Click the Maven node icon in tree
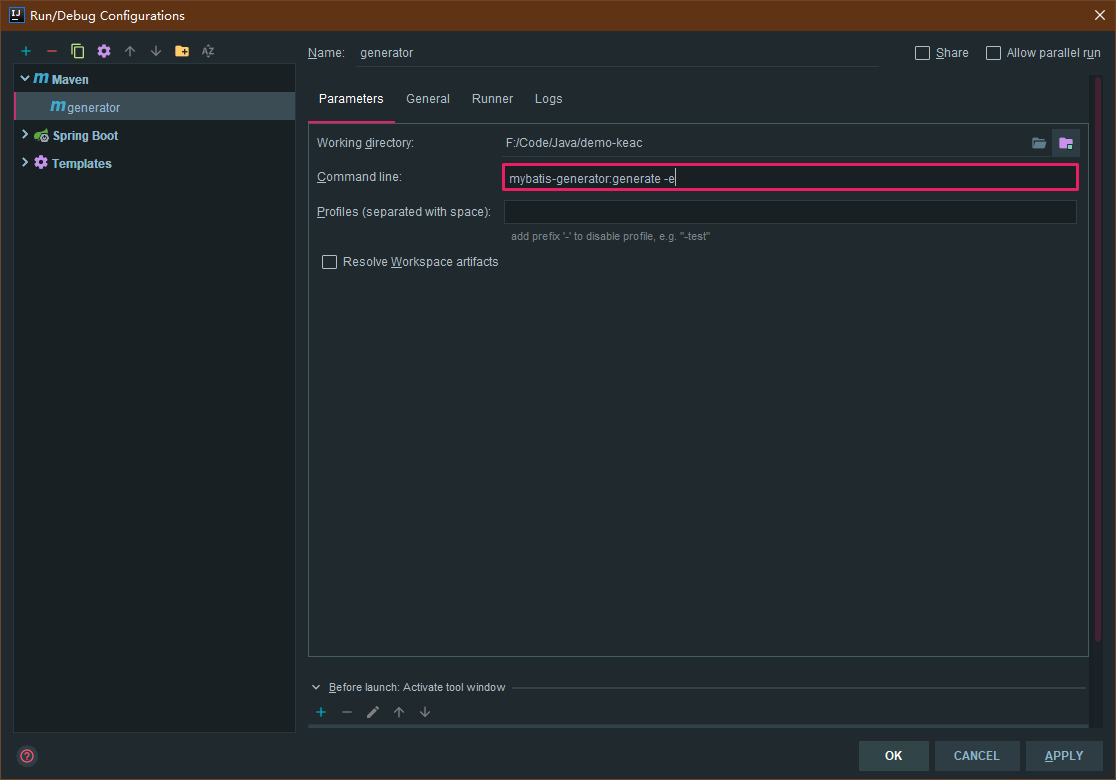1116x780 pixels. (41, 78)
